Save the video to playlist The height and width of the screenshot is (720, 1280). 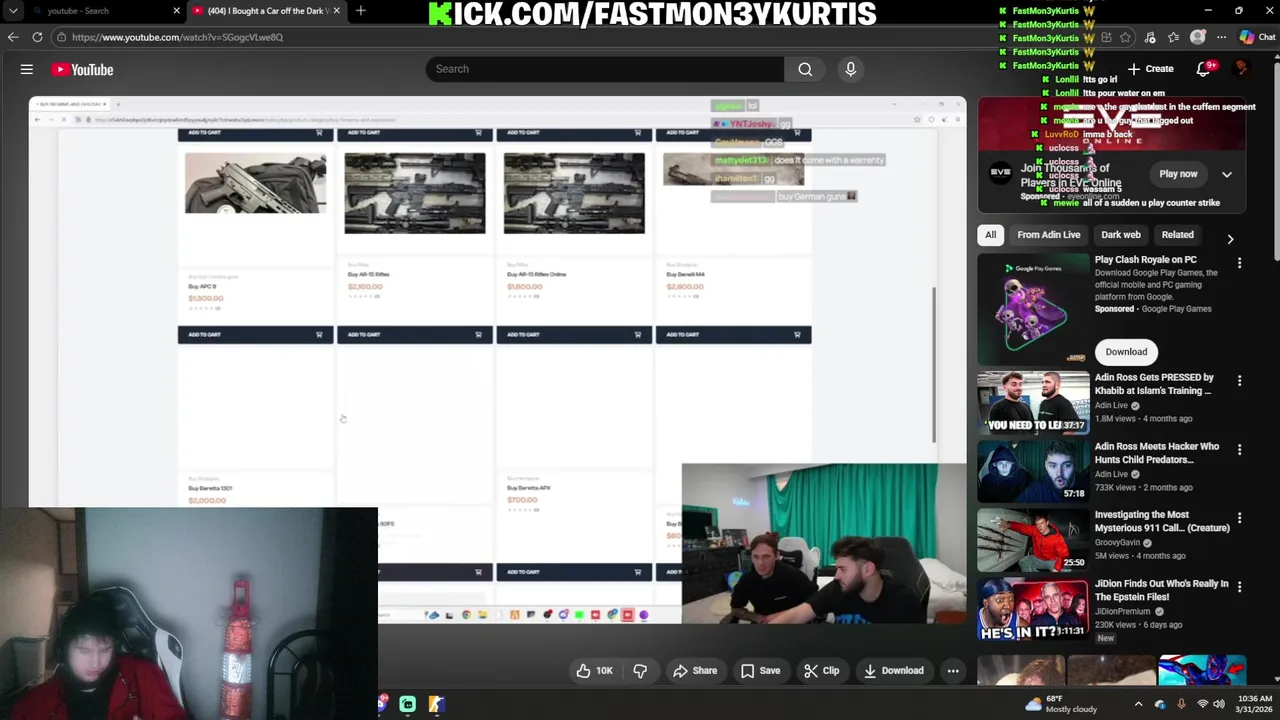point(760,671)
